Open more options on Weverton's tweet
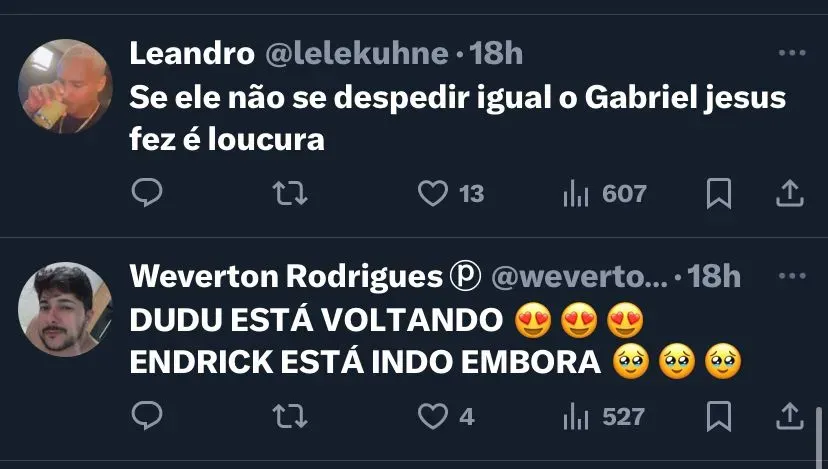This screenshot has height=469, width=828. point(792,276)
